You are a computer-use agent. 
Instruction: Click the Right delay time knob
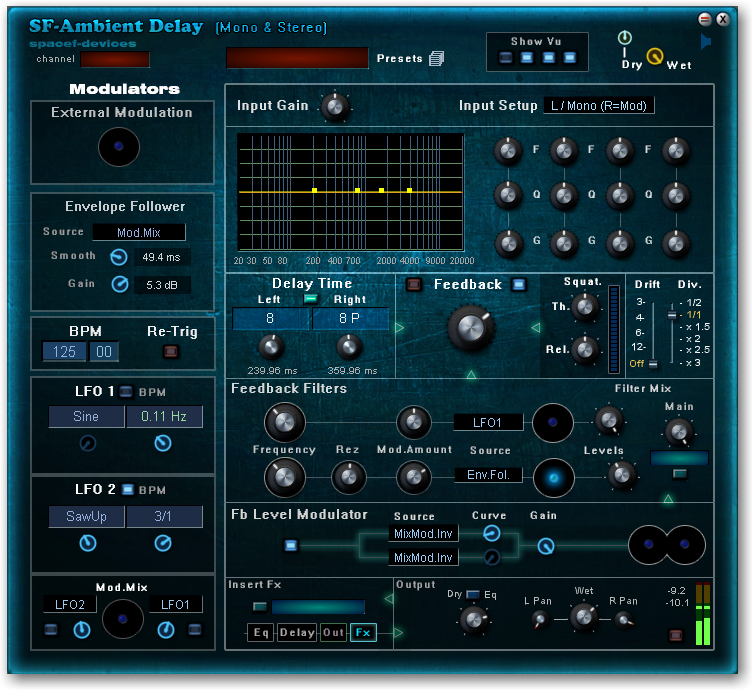349,347
